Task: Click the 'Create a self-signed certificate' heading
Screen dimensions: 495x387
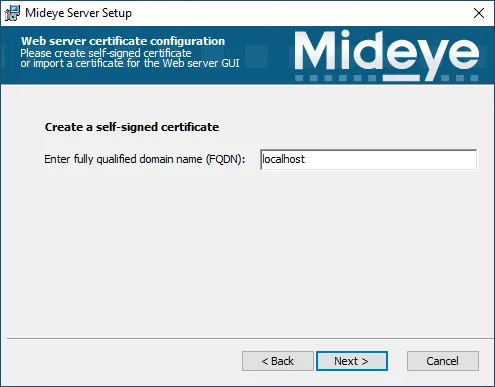Action: (x=132, y=127)
